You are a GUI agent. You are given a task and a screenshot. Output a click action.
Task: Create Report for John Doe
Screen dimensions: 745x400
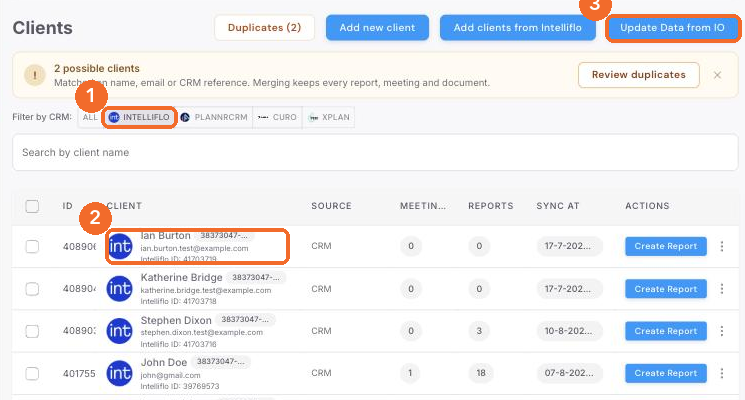click(666, 373)
